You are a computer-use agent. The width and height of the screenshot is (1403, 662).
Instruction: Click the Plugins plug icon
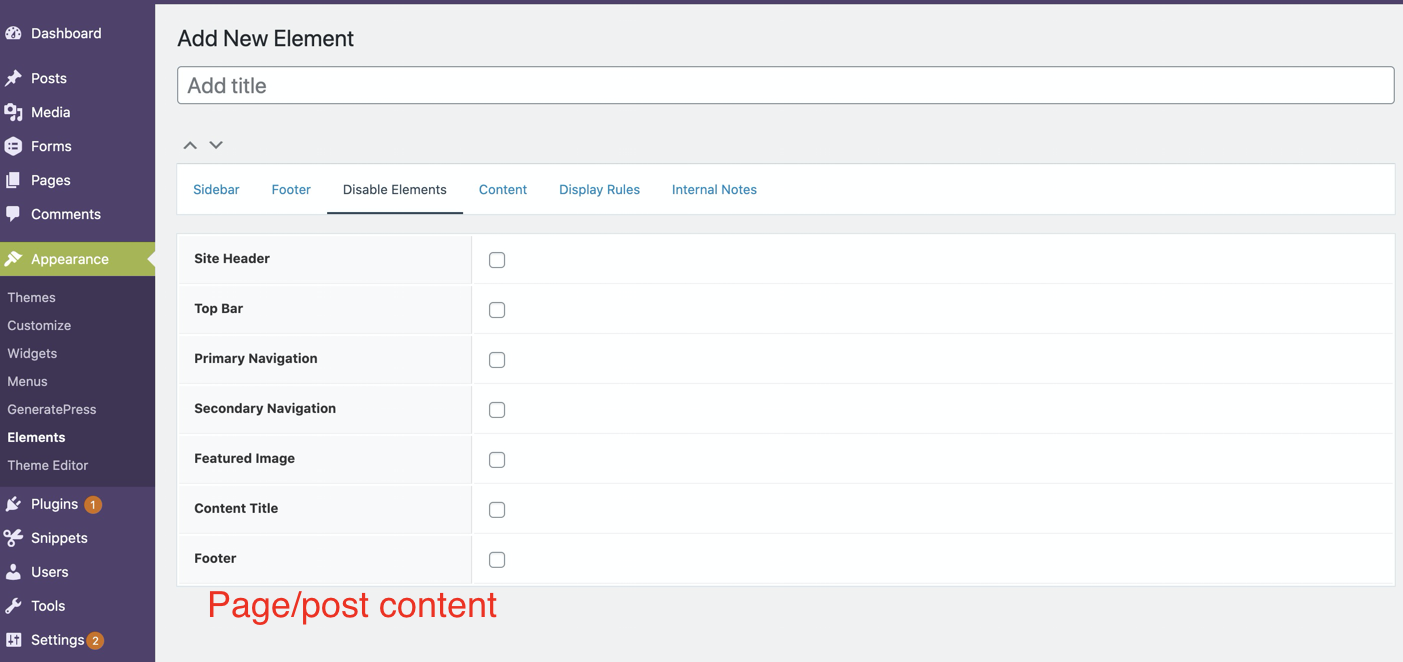point(14,504)
